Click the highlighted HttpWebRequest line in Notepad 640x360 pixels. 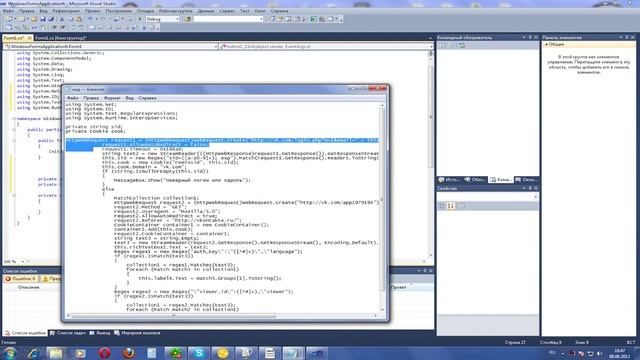pos(222,140)
